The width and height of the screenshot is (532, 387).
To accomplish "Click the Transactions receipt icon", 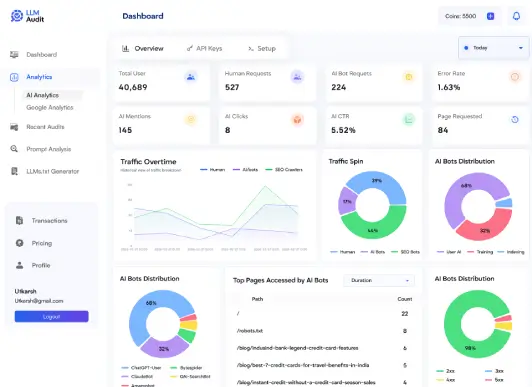I will (x=19, y=220).
